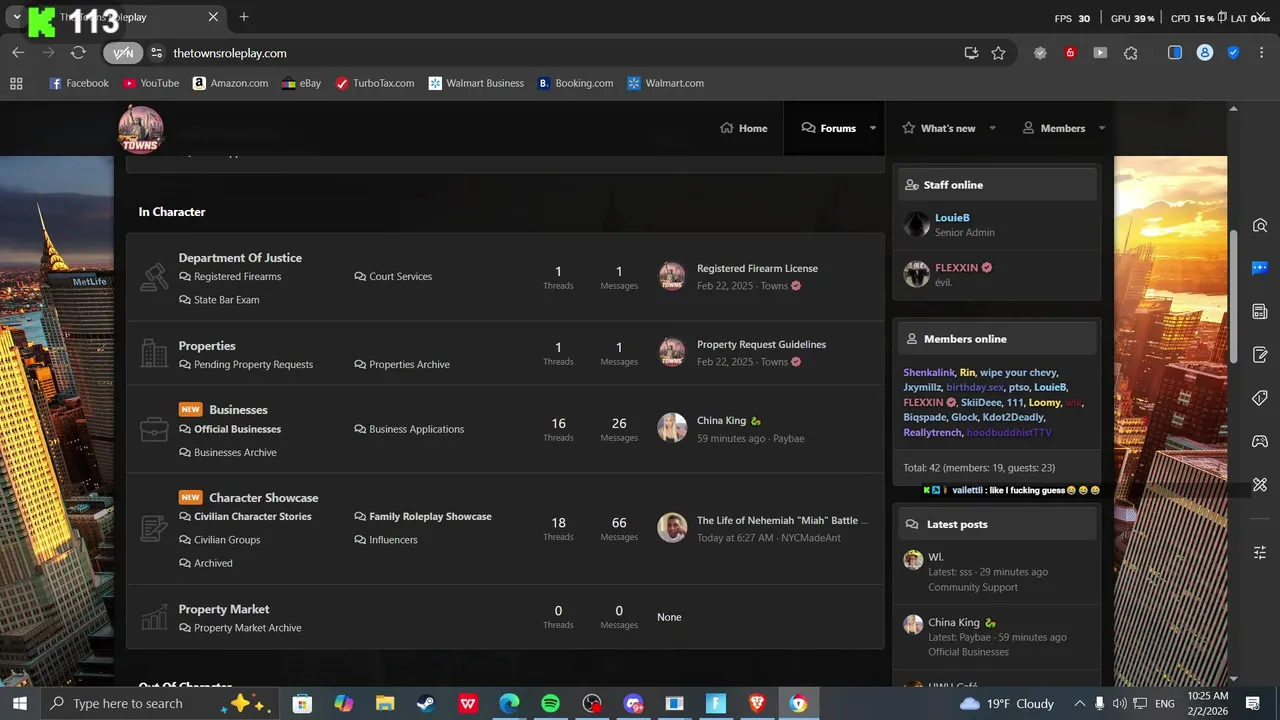Open the sidebar chat messages icon
Image resolution: width=1280 pixels, height=720 pixels.
click(x=1260, y=268)
